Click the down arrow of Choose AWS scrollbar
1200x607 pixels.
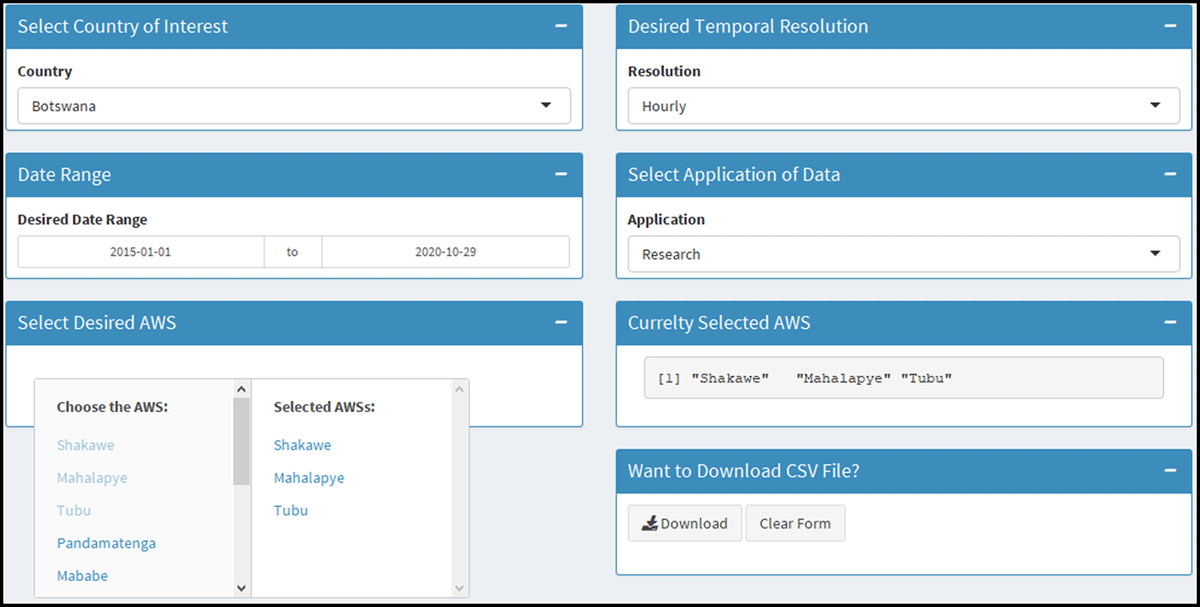[241, 588]
